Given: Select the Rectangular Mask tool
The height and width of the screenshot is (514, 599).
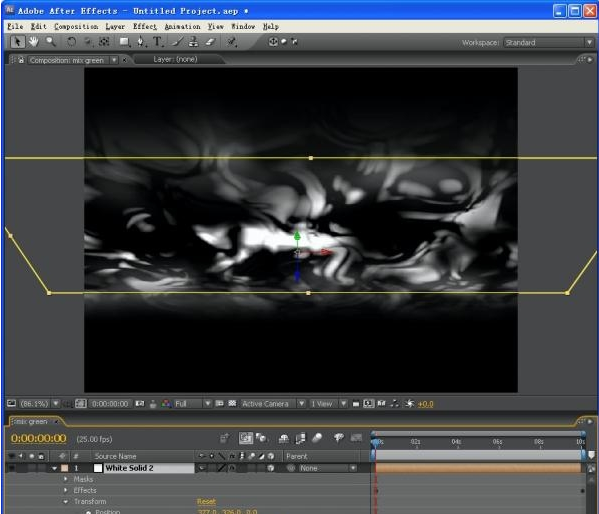Looking at the screenshot, I should 124,42.
